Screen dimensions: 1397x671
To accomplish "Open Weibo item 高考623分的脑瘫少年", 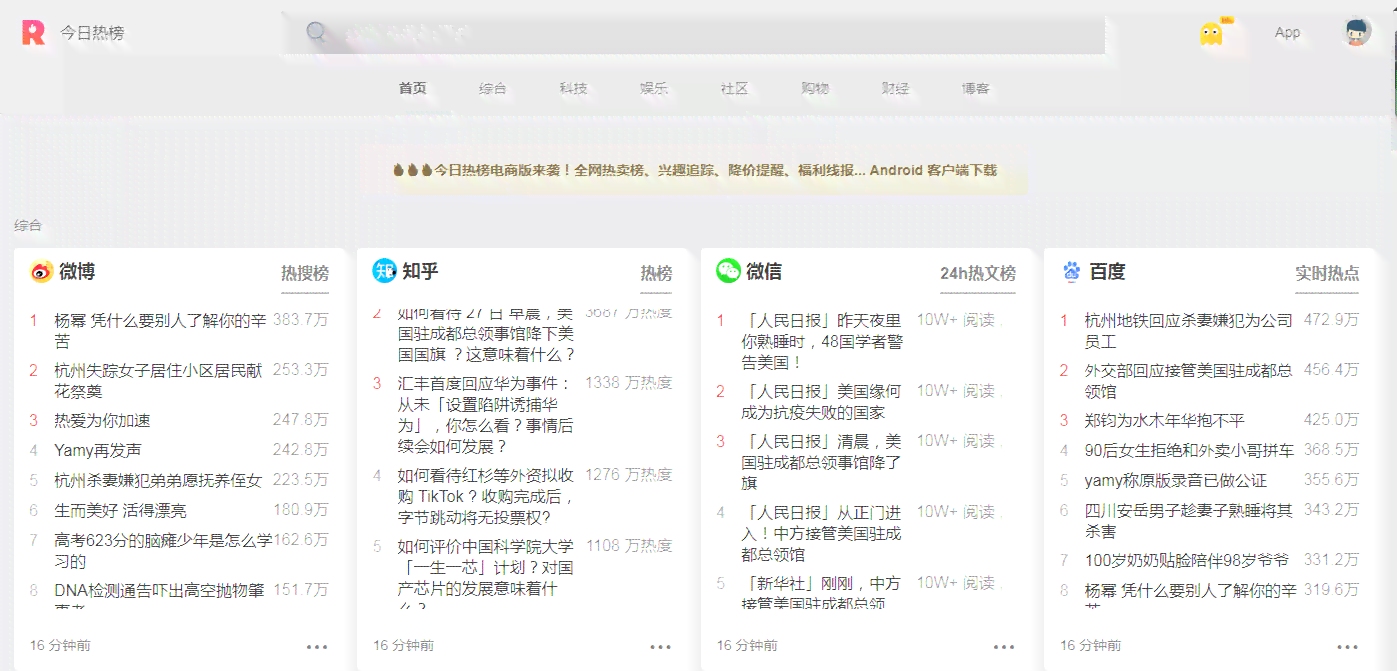I will [x=162, y=550].
